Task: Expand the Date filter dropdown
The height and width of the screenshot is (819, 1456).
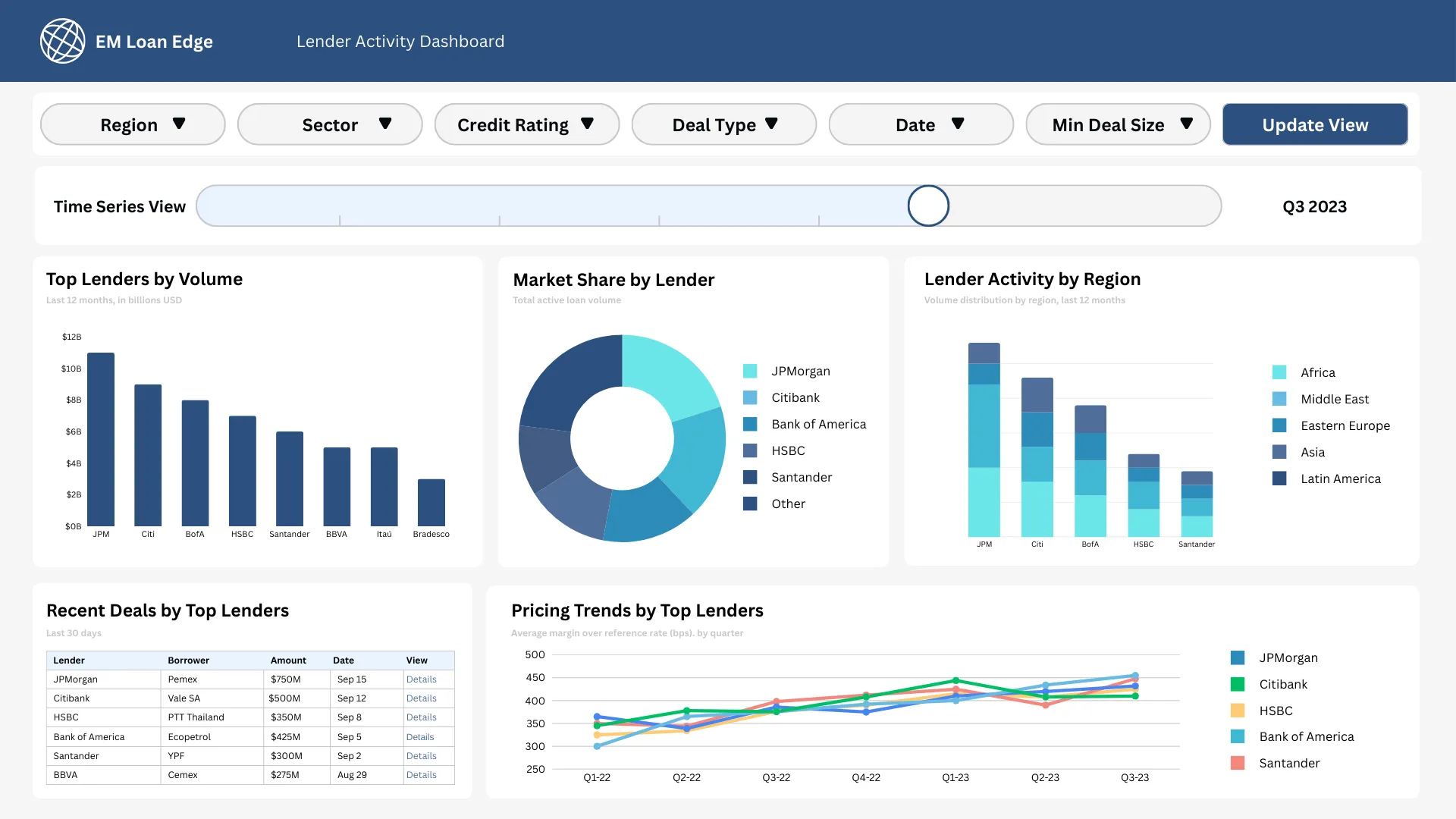Action: [921, 124]
